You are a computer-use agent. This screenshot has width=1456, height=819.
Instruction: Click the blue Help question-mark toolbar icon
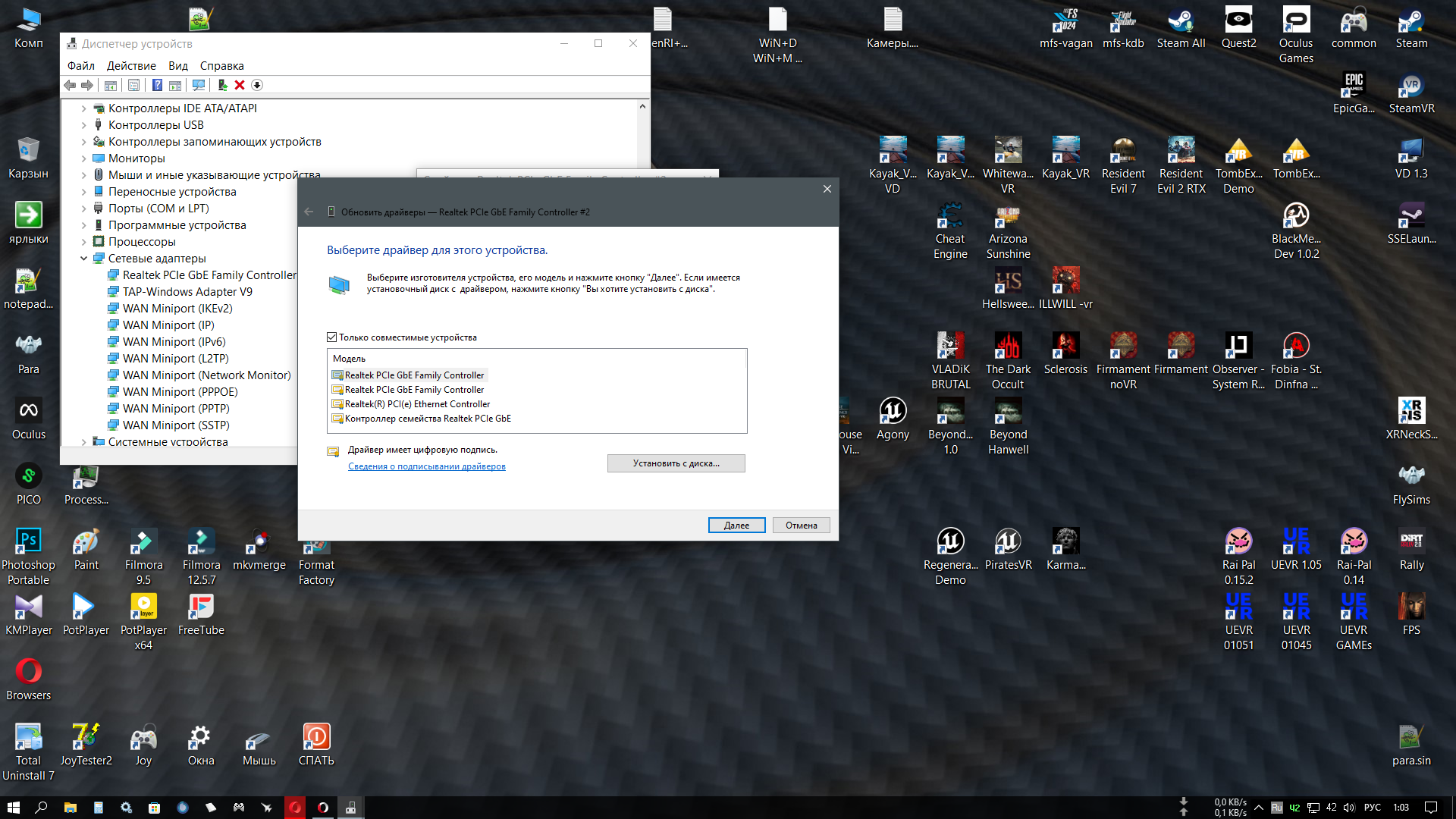pyautogui.click(x=157, y=85)
